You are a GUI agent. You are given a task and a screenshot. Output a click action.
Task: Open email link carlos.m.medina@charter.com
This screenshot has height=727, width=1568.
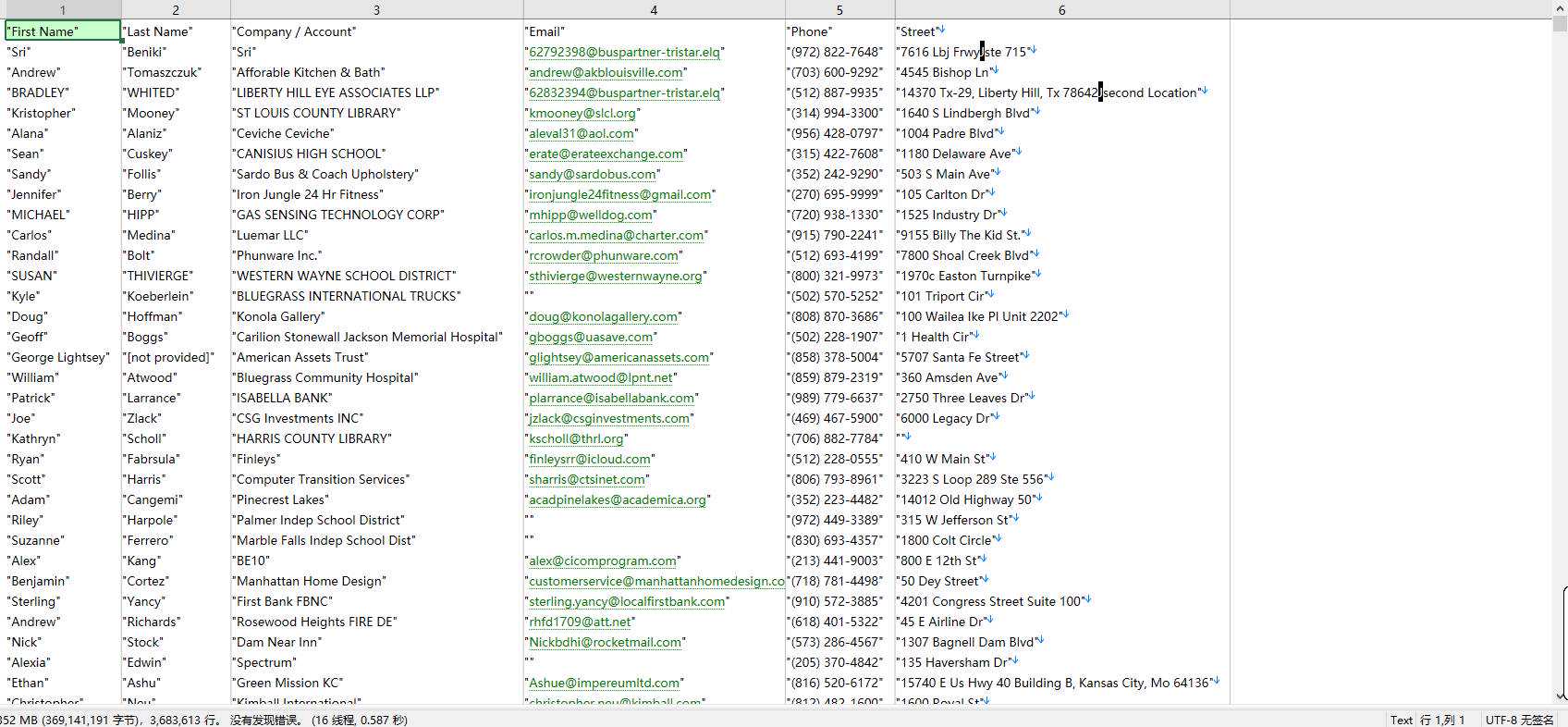point(617,235)
